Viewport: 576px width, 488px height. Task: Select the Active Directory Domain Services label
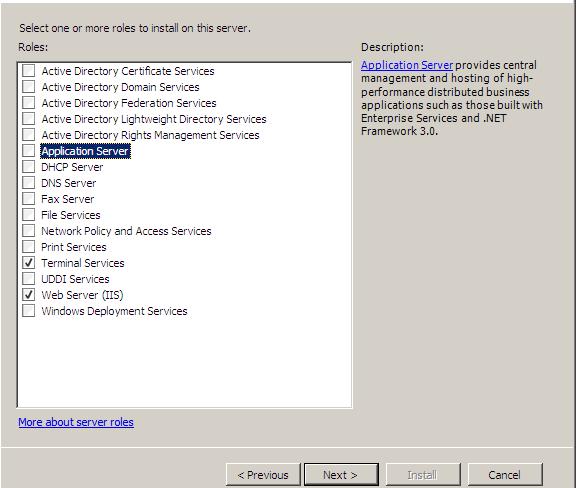(120, 87)
